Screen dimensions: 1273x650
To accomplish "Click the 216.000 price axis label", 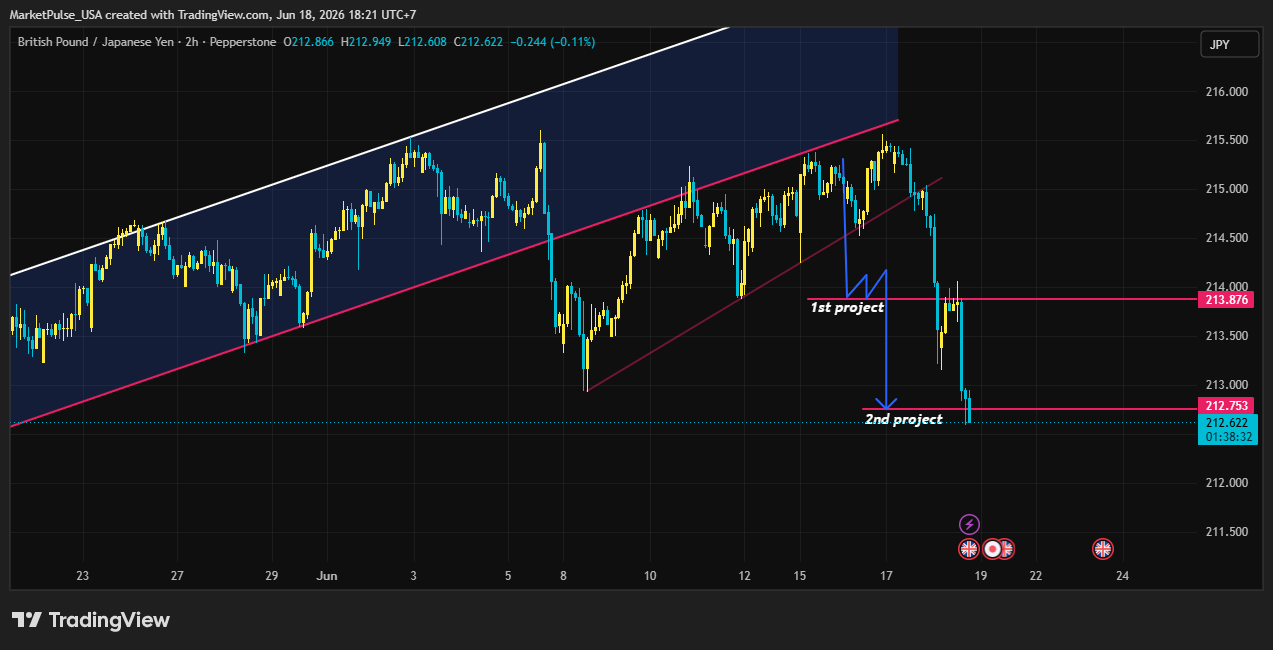I will (x=1227, y=92).
